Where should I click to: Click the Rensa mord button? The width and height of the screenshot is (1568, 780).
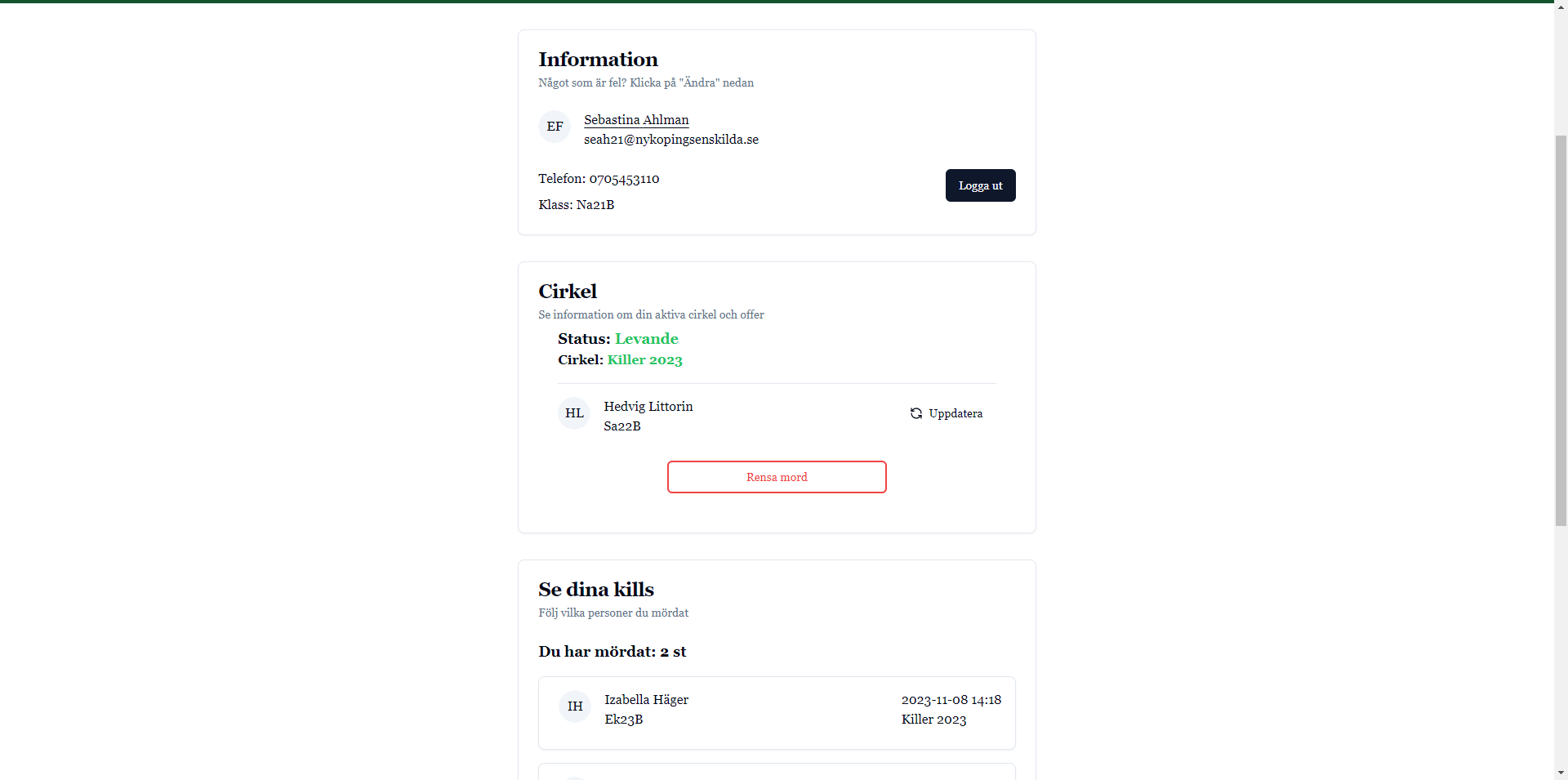click(x=777, y=477)
